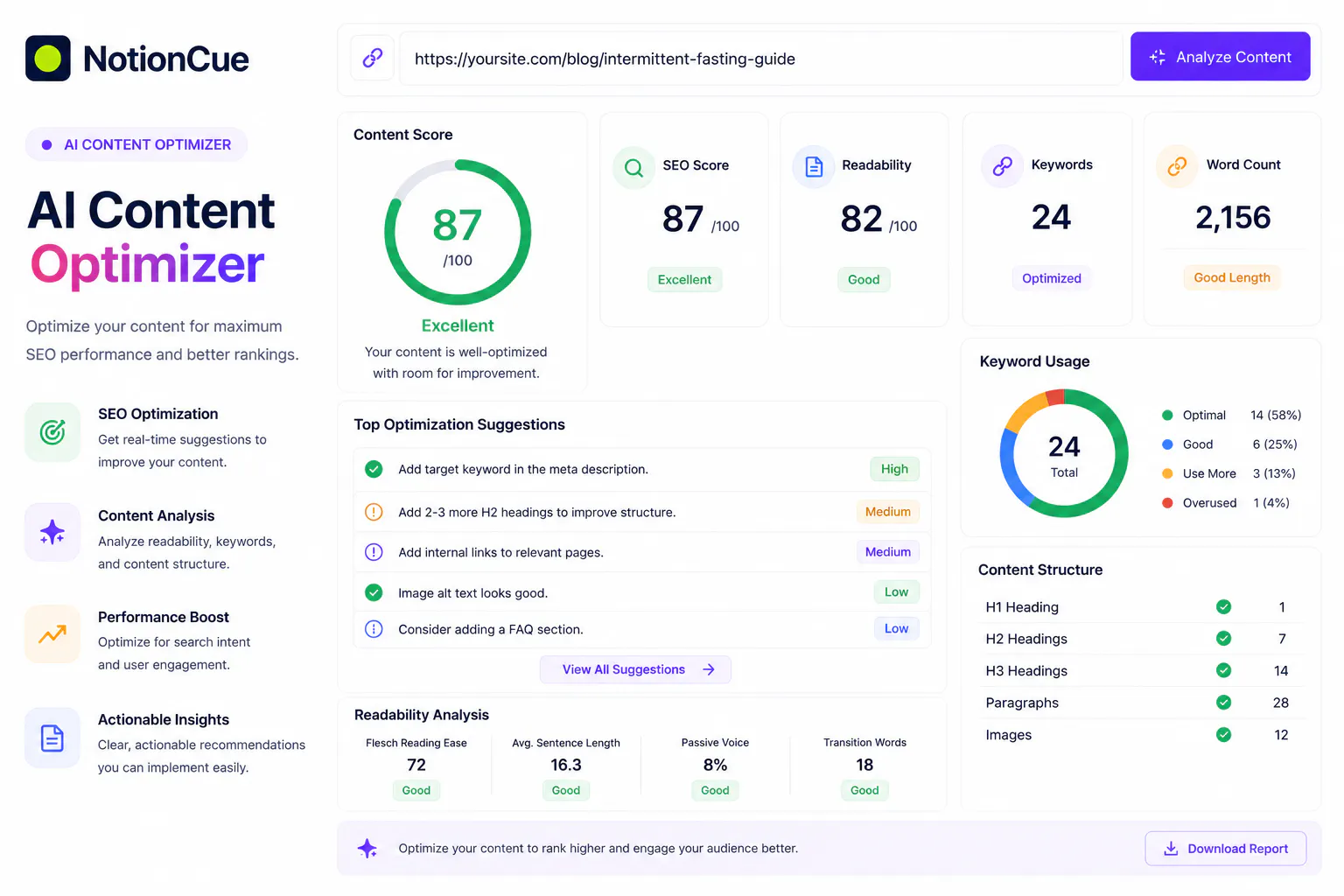Click the check icon in H3 Headings row
The image size is (1344, 896).
[x=1224, y=670]
